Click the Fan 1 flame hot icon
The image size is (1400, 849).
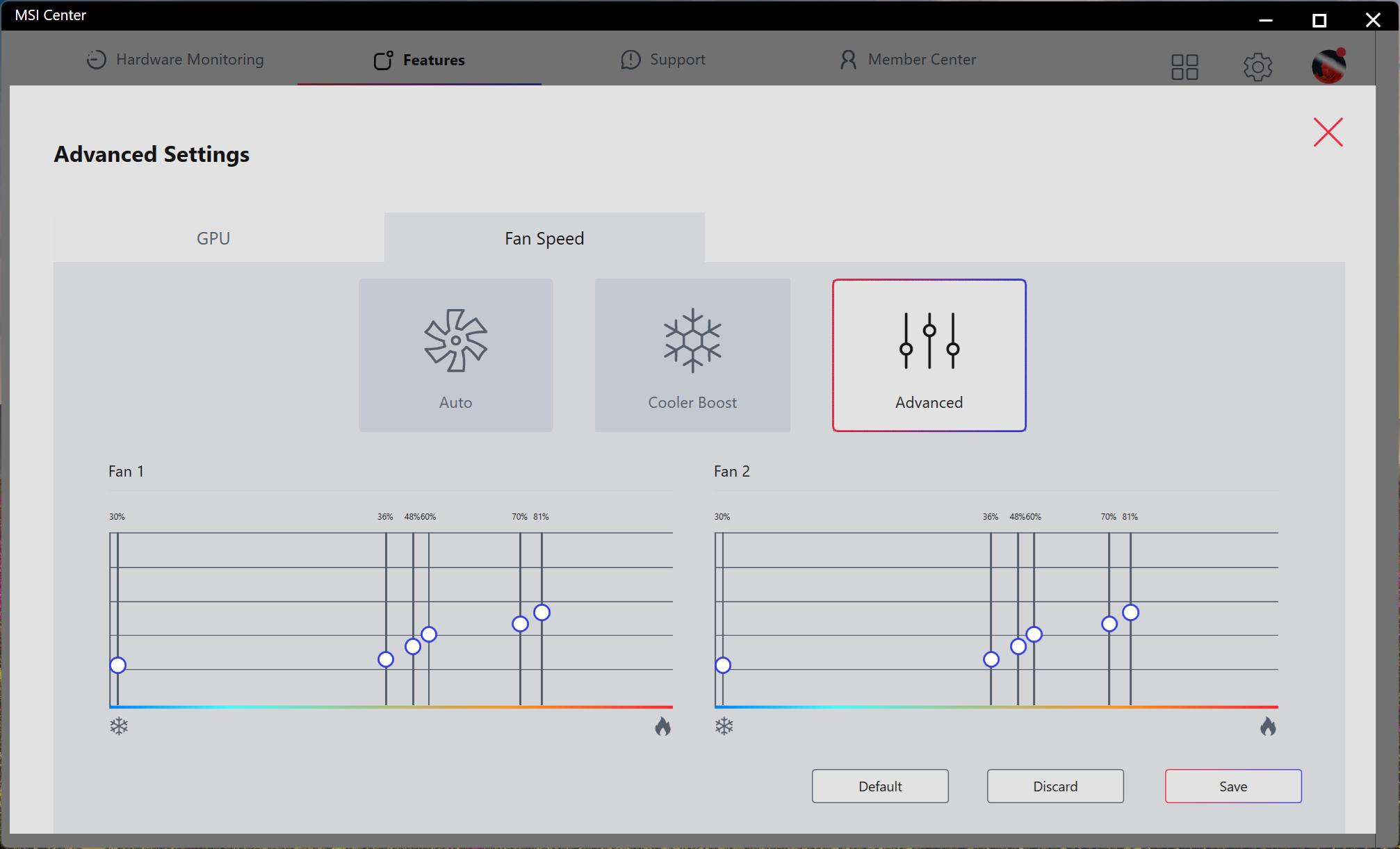tap(662, 727)
